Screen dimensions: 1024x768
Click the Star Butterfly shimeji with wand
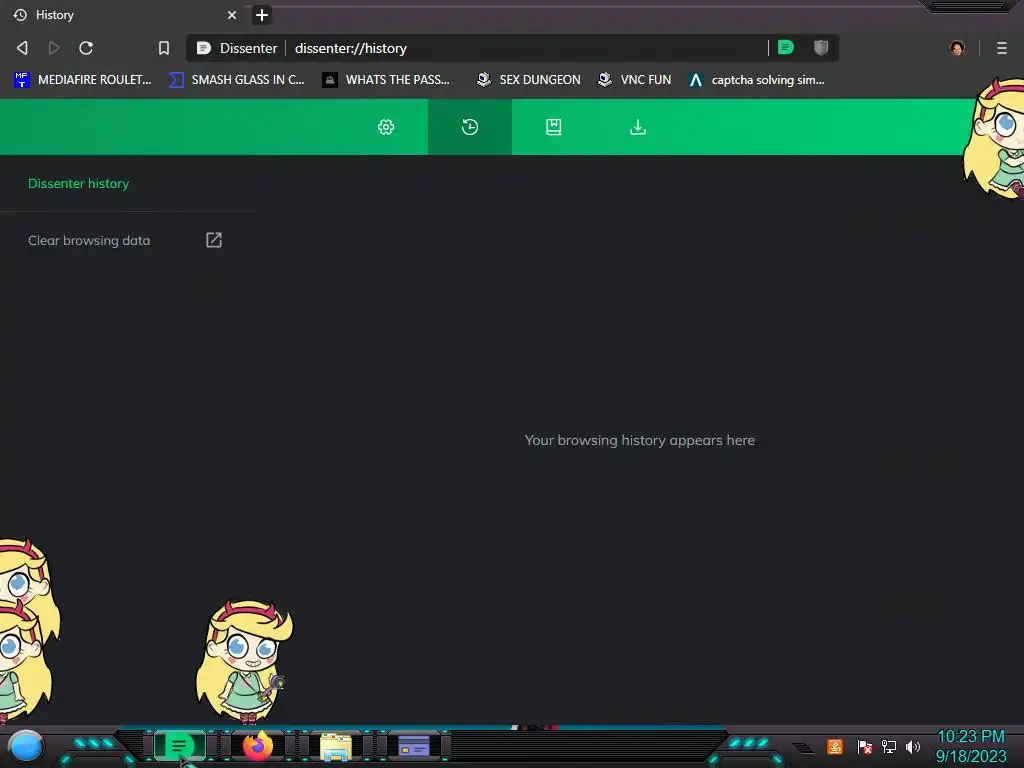click(x=245, y=662)
